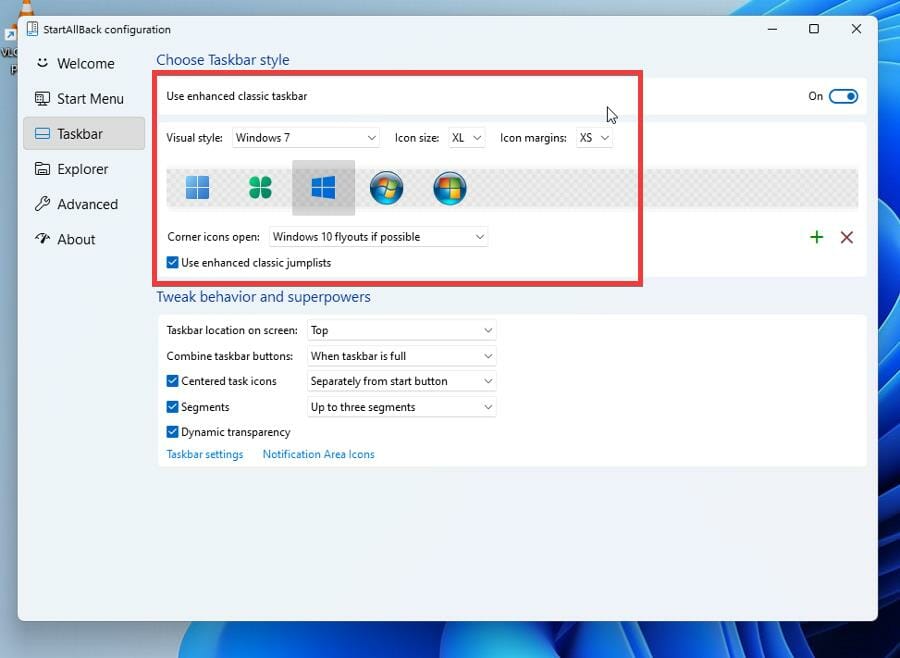The image size is (900, 658).
Task: Close the StartAllBack configuration window
Action: tap(856, 29)
